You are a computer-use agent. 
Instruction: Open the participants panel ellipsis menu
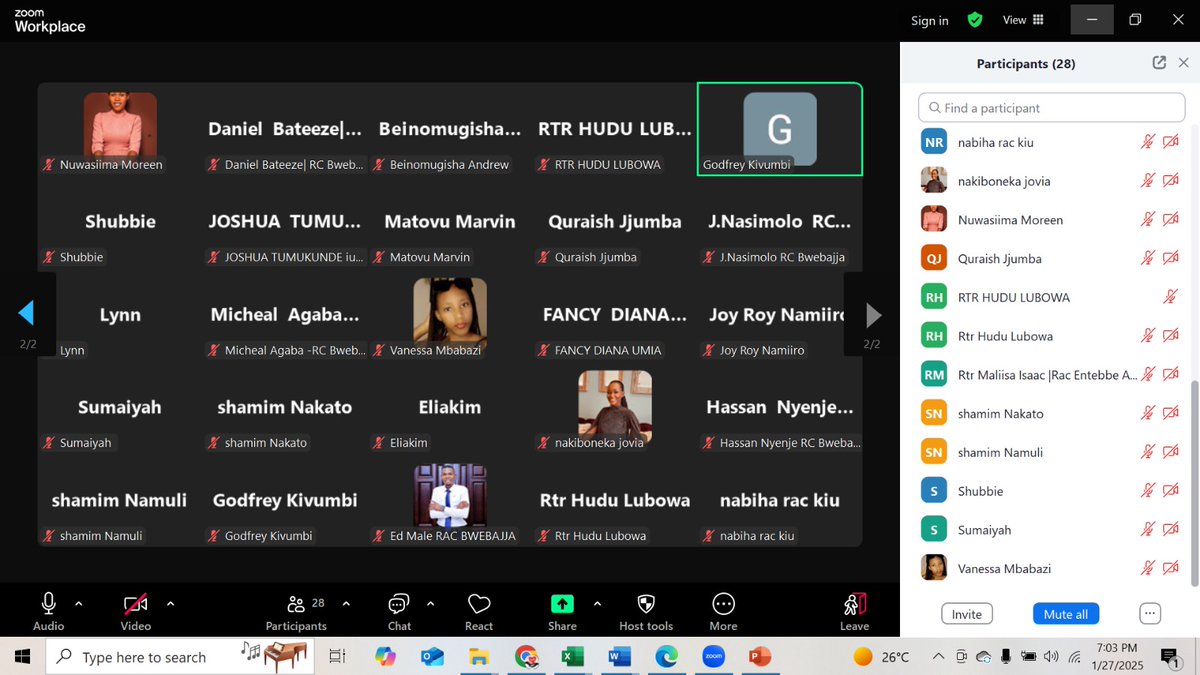[1150, 613]
